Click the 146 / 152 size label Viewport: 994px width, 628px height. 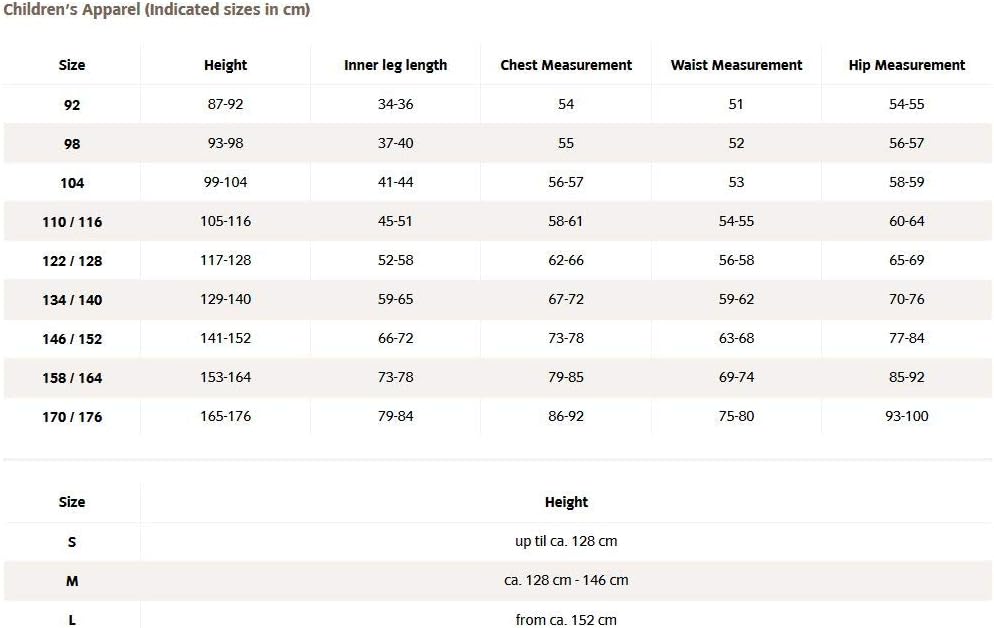72,339
